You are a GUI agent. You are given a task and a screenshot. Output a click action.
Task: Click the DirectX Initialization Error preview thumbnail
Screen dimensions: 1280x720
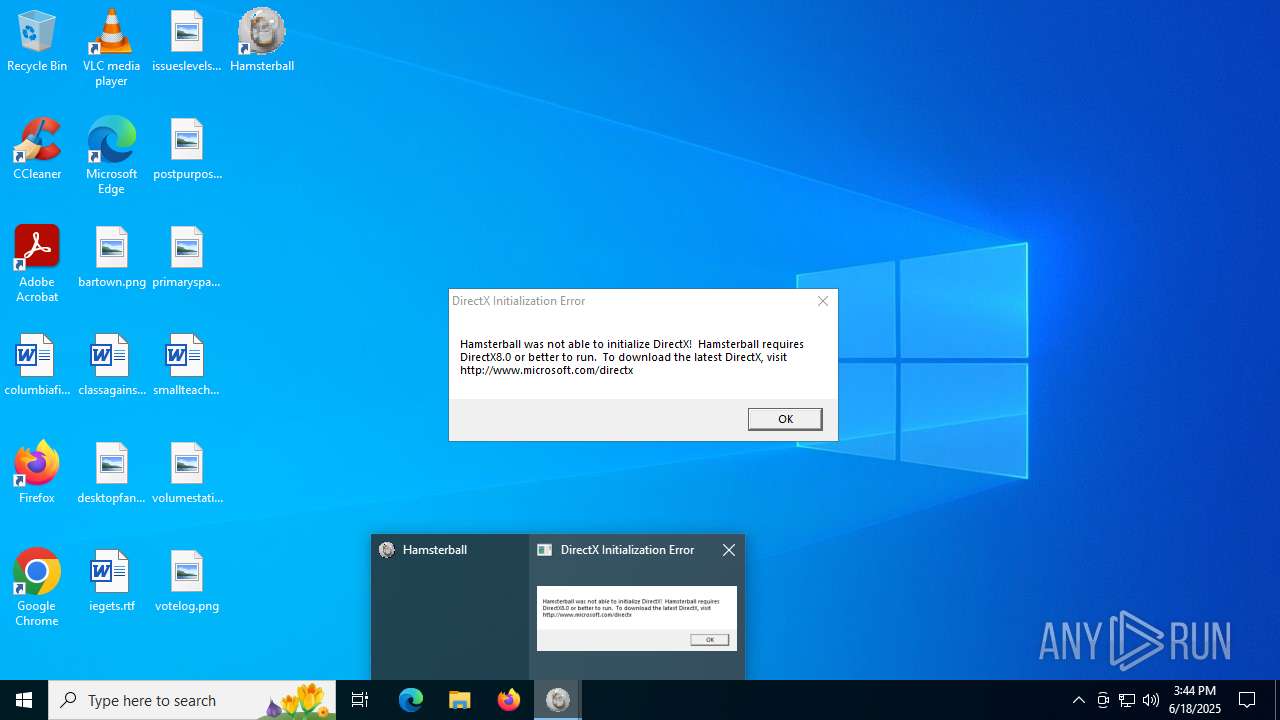tap(637, 618)
